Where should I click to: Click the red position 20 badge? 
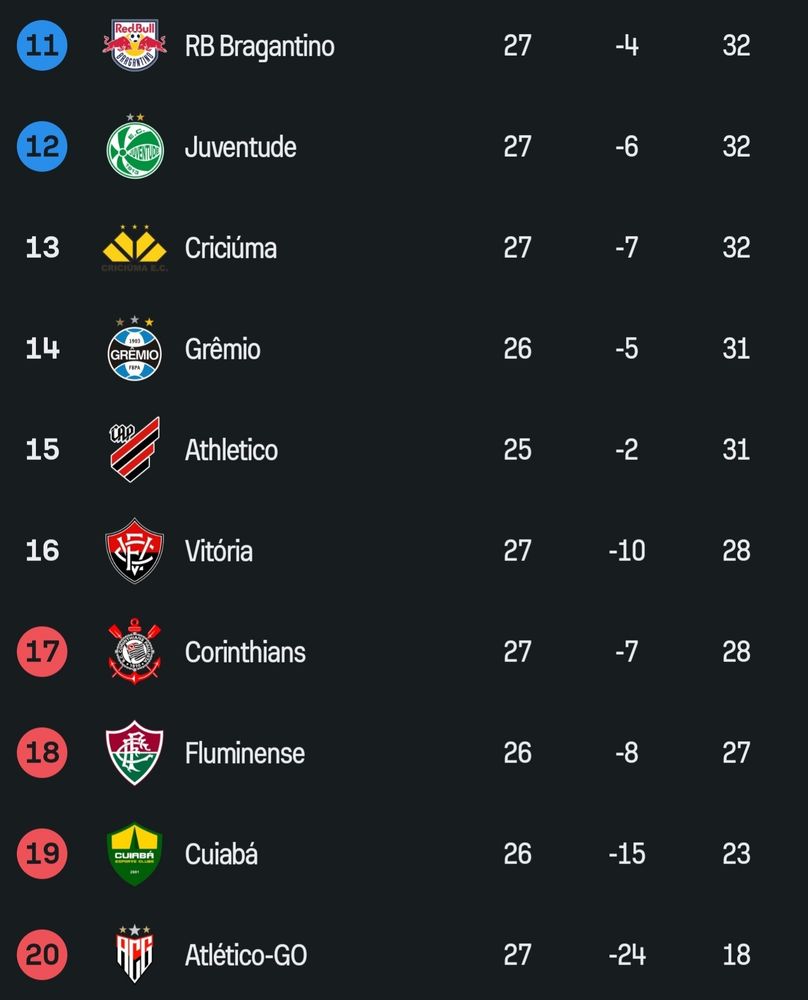click(x=42, y=955)
